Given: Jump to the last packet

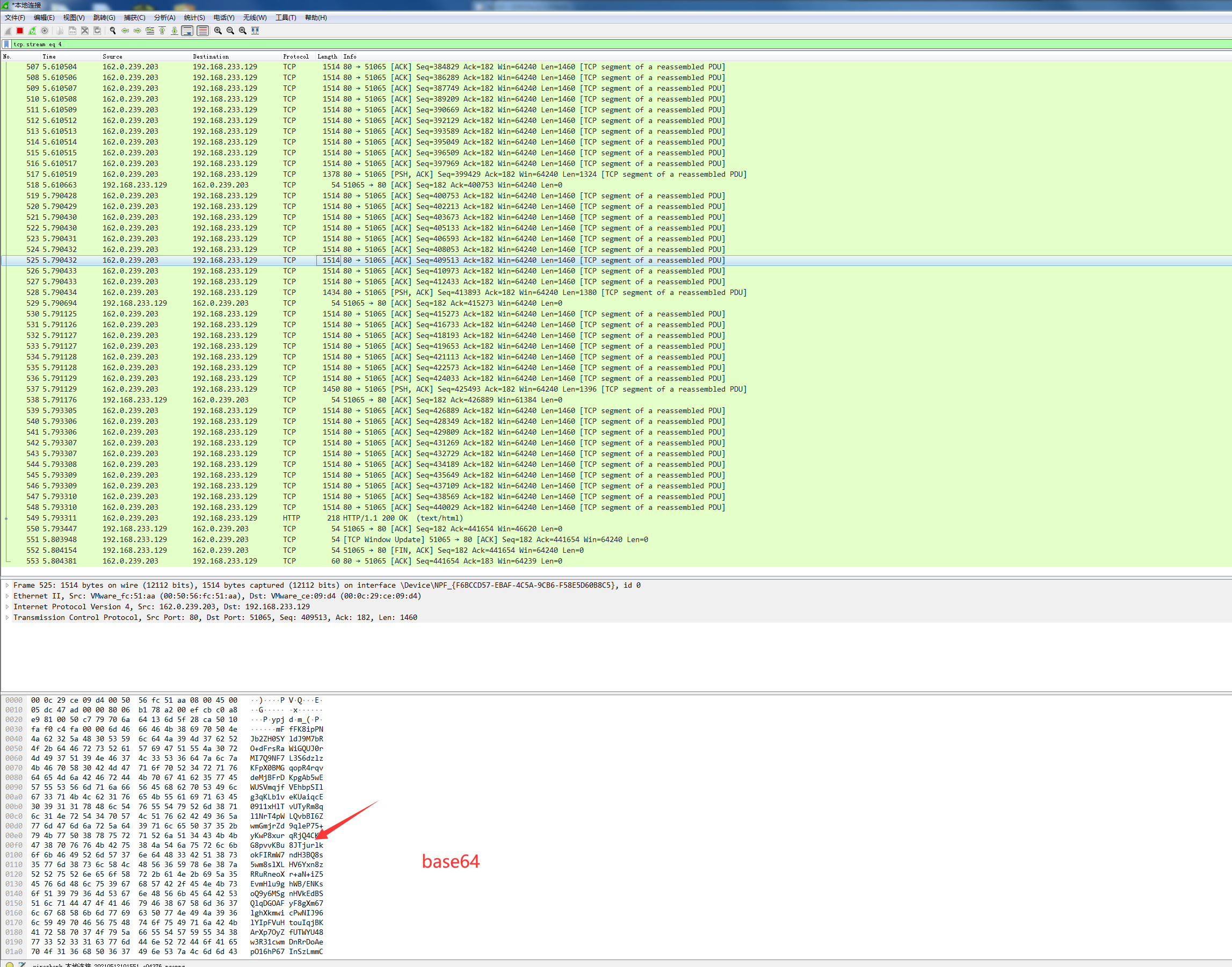Looking at the screenshot, I should 175,31.
